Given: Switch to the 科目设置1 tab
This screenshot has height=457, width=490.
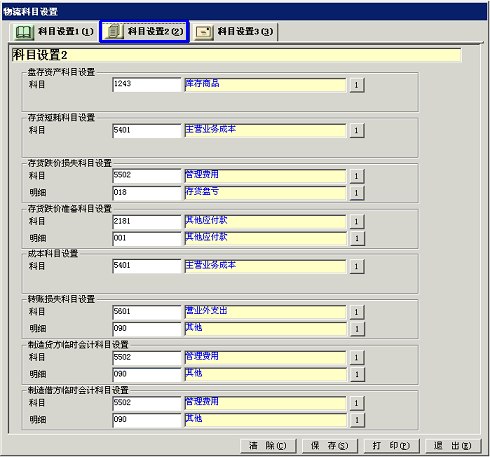Looking at the screenshot, I should pyautogui.click(x=53, y=32).
